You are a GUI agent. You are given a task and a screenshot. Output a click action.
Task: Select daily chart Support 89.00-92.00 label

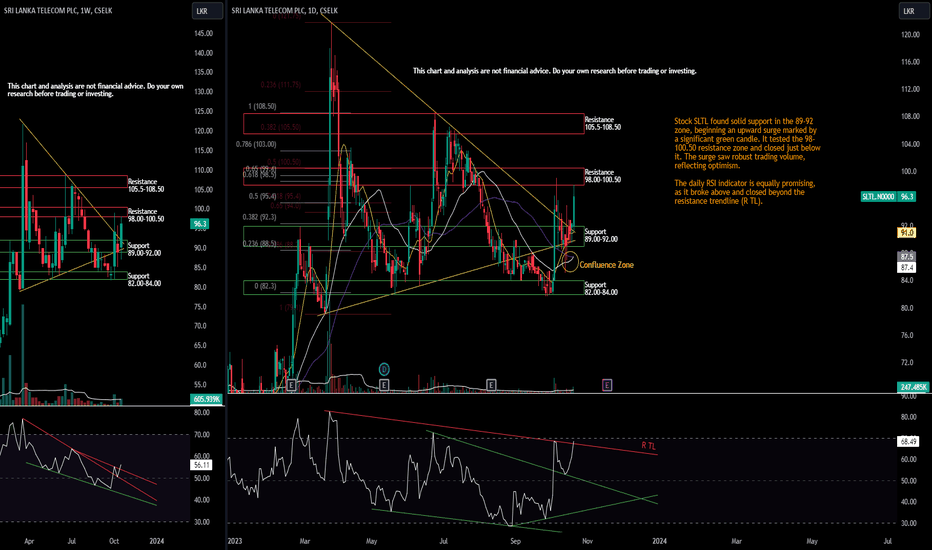pyautogui.click(x=601, y=235)
